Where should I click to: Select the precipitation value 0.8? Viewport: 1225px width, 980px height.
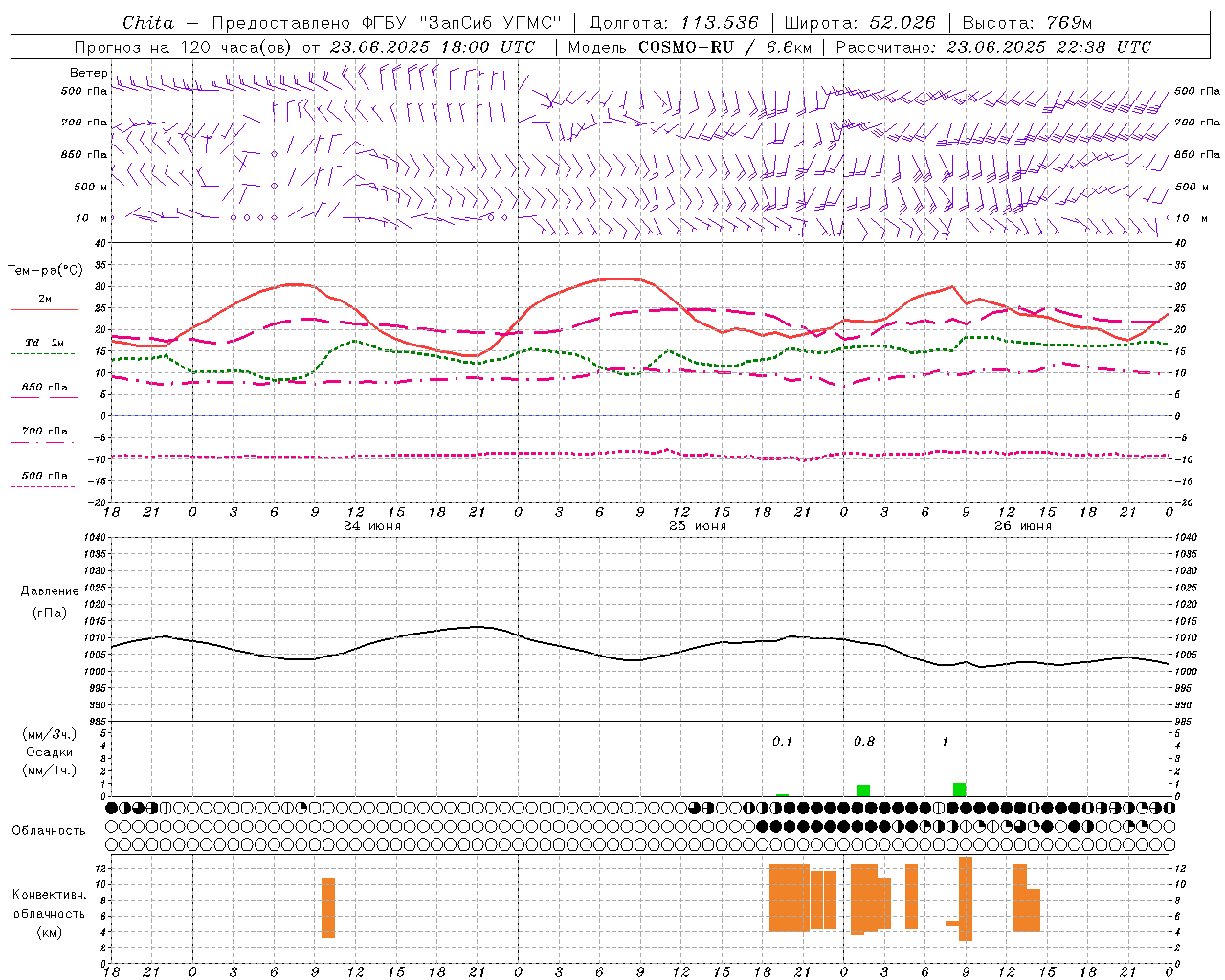tap(864, 742)
